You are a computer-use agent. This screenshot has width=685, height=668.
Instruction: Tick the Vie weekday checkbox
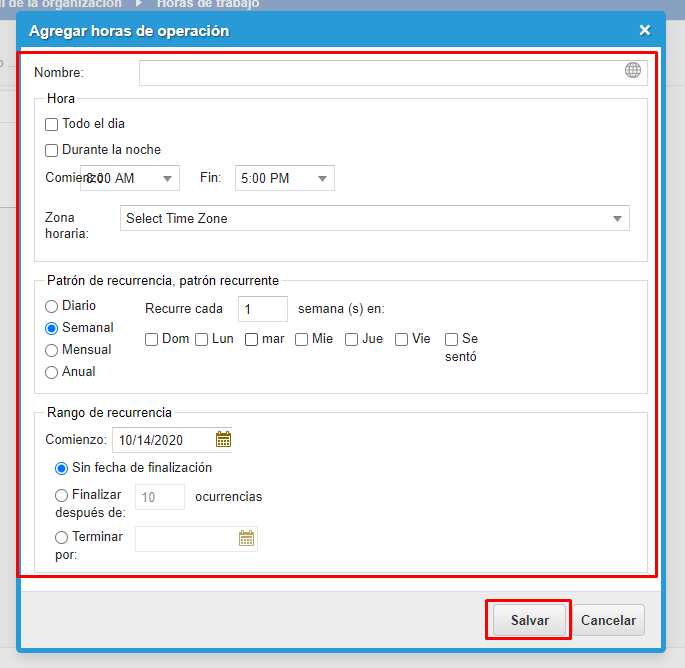click(402, 339)
